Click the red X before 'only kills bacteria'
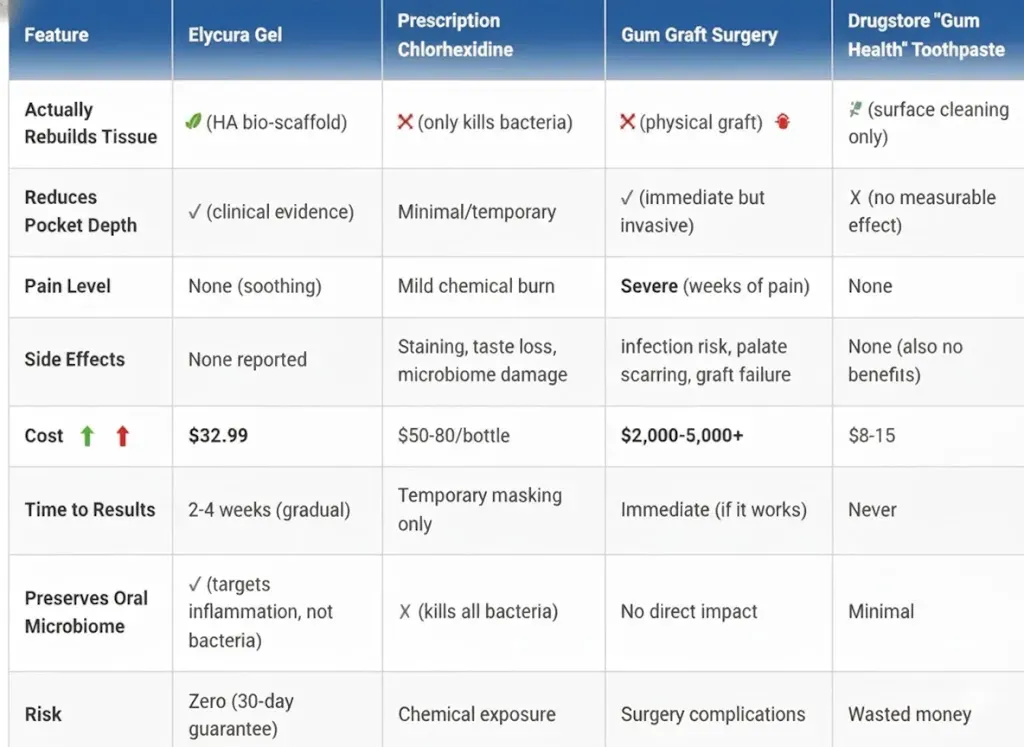1024x747 pixels. [x=405, y=122]
